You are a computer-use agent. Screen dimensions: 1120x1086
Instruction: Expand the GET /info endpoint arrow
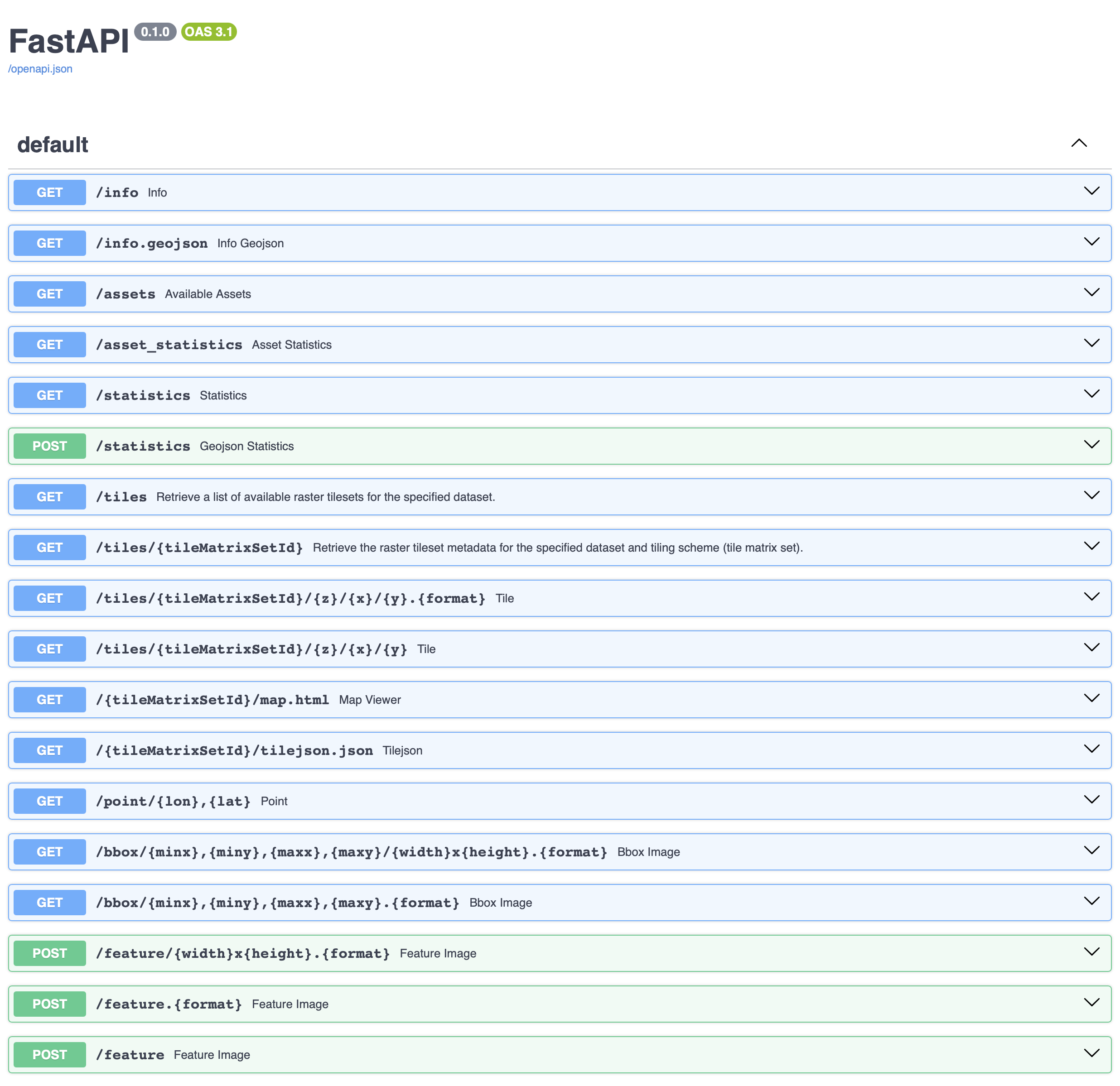1091,192
